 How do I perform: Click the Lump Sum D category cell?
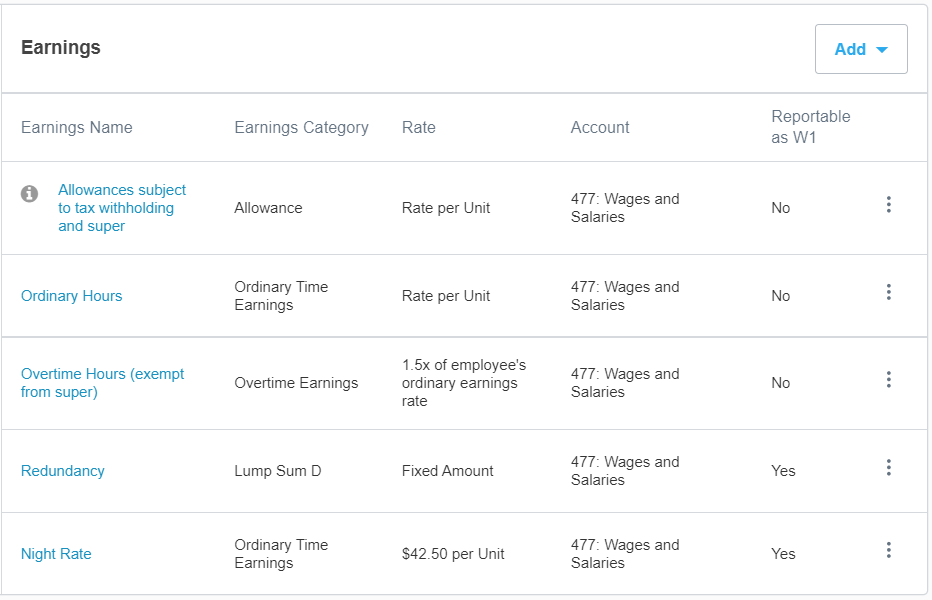click(278, 471)
